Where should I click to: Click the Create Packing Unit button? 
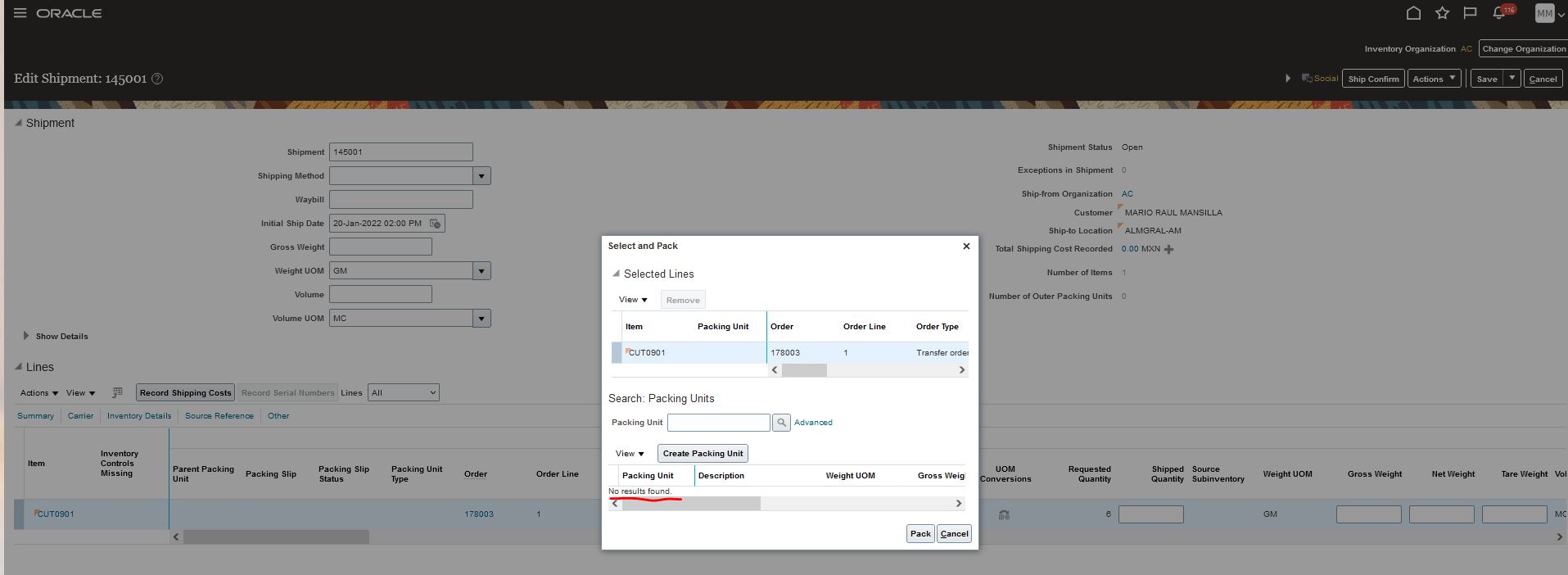click(x=703, y=453)
